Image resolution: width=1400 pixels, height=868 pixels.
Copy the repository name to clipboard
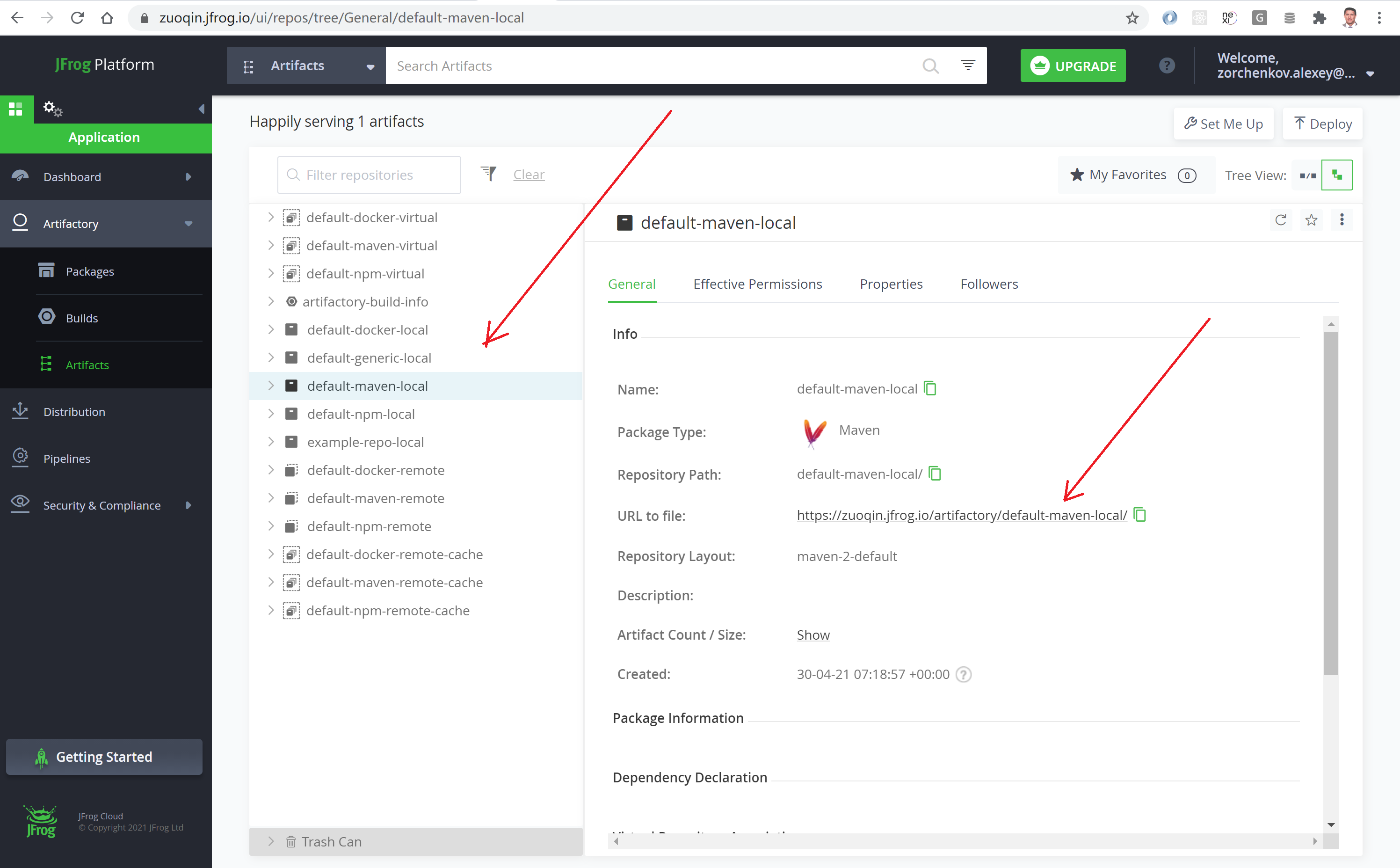tap(930, 389)
